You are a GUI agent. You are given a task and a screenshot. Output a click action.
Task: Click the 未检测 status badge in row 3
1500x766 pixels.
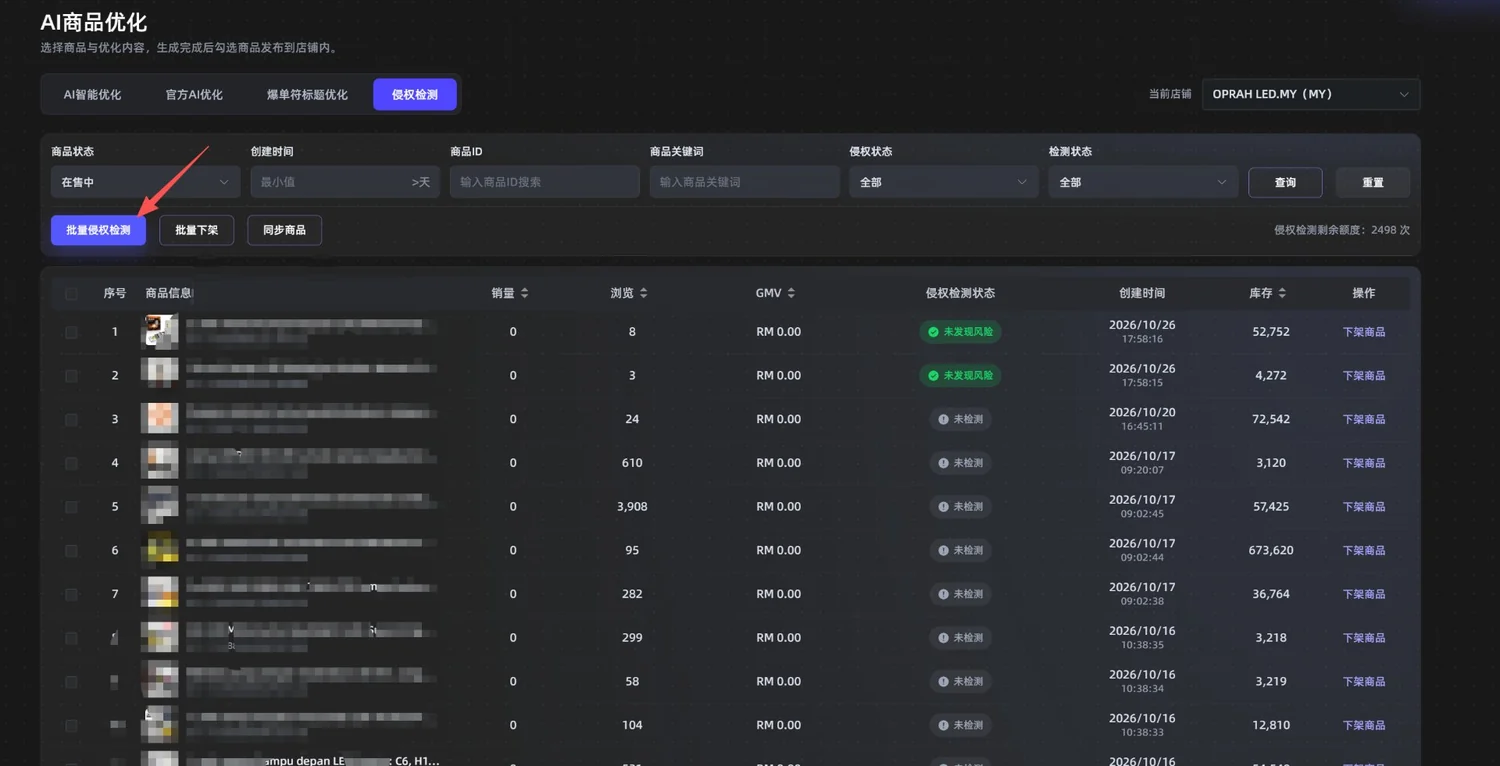[x=960, y=419]
